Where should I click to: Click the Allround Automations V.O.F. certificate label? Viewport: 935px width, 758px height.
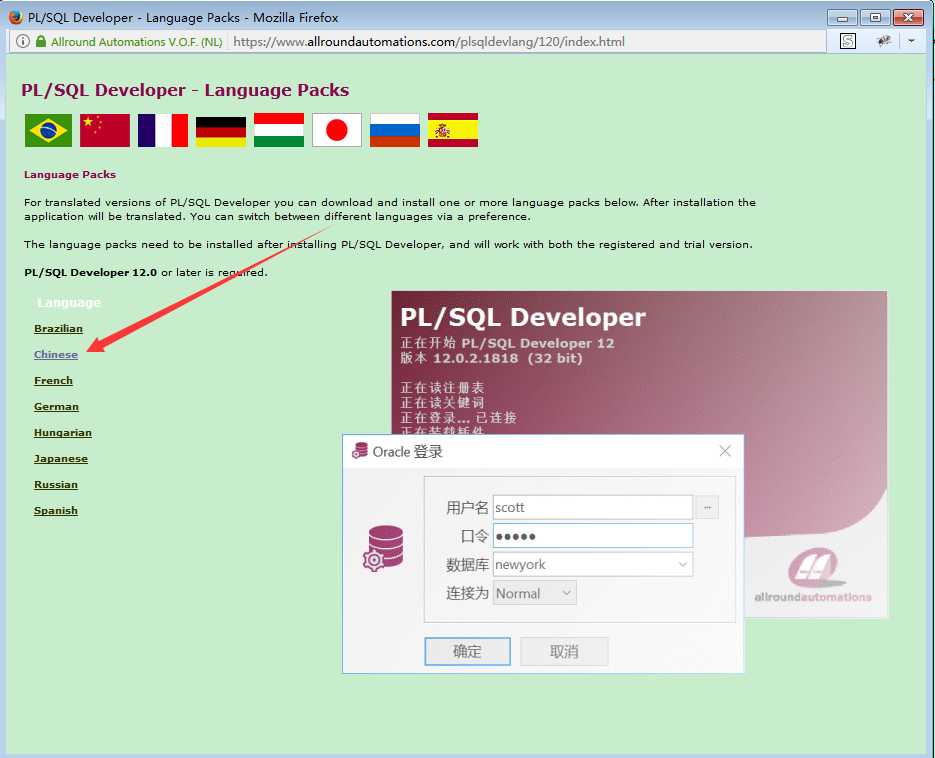137,42
